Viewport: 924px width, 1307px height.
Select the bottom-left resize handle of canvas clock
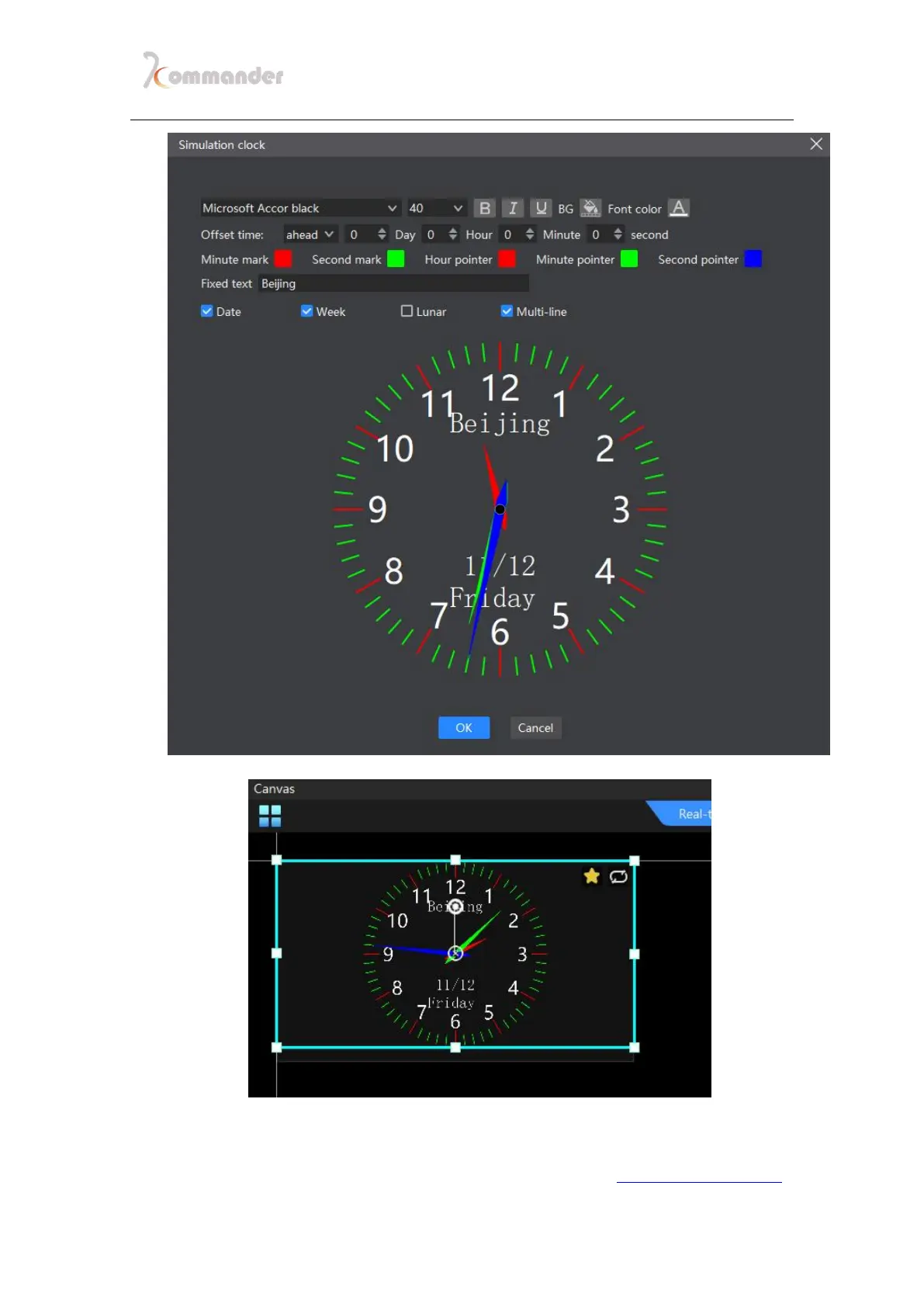277,1047
